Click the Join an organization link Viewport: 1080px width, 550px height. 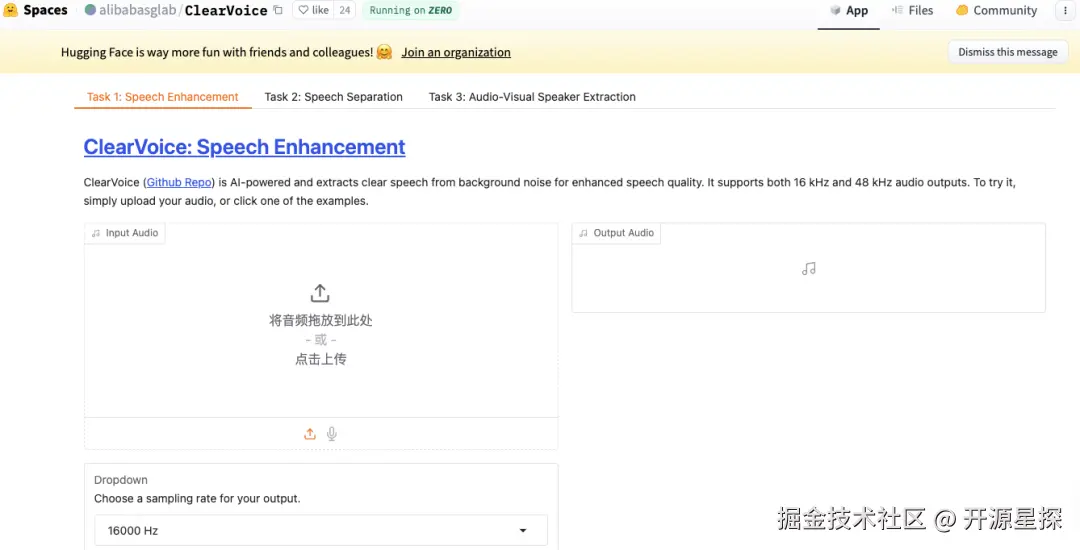point(456,52)
